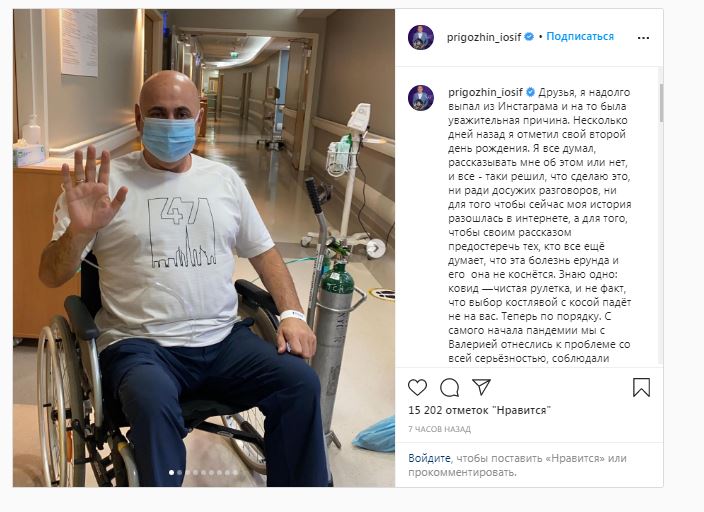Select the last carousel dot indicator
Image resolution: width=704 pixels, height=512 pixels.
click(x=235, y=472)
